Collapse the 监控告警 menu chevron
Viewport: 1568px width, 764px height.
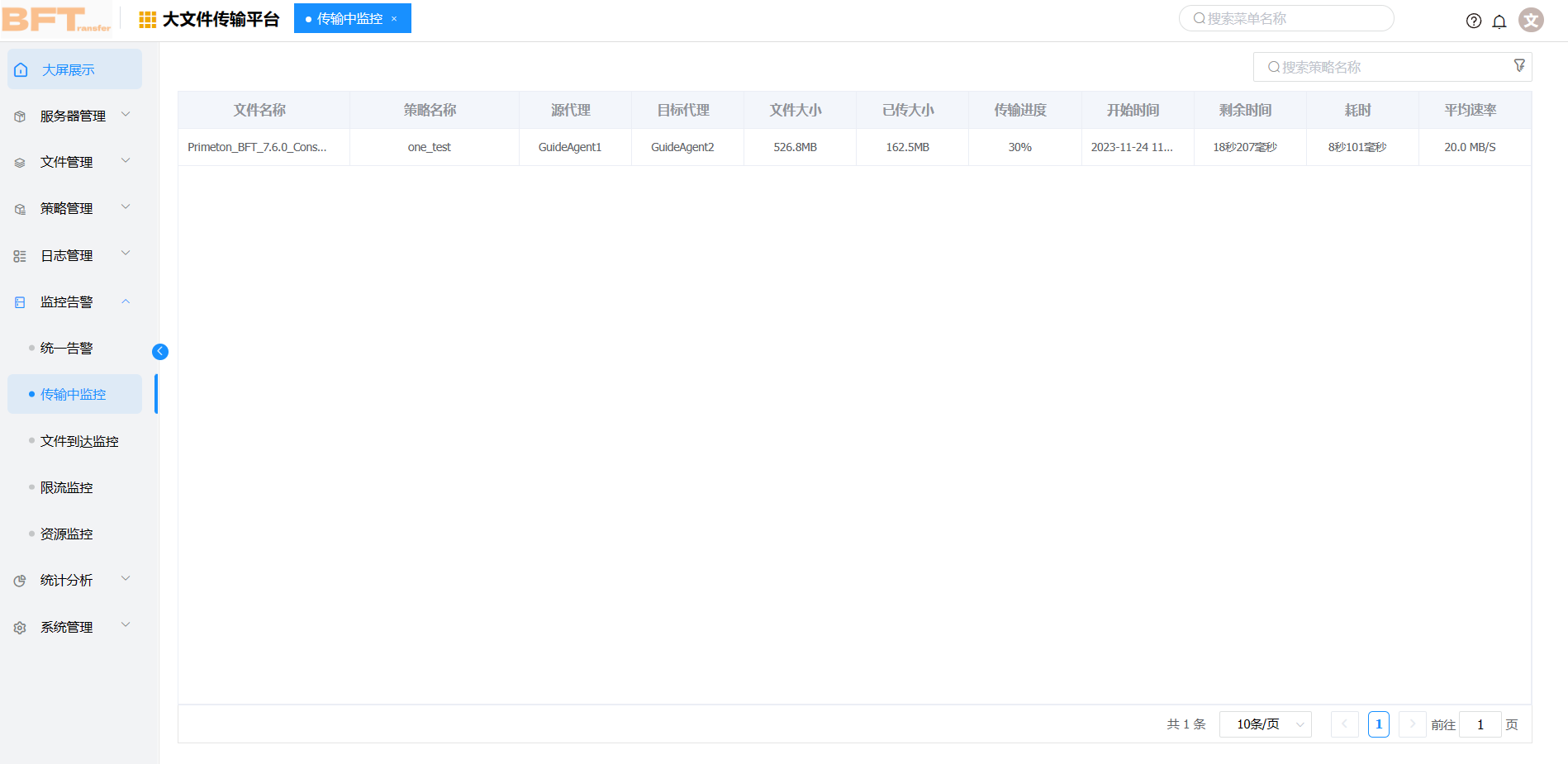coord(126,301)
